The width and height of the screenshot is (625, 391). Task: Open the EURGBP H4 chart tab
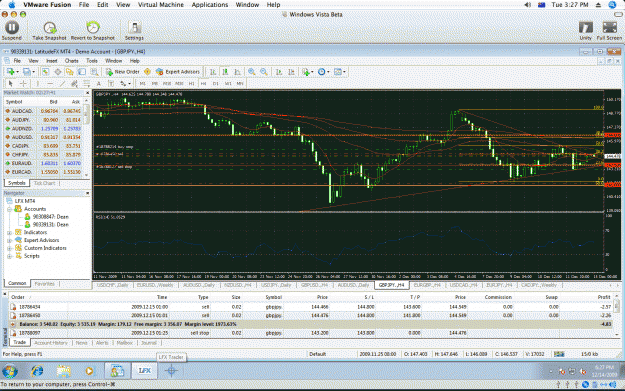tap(427, 285)
